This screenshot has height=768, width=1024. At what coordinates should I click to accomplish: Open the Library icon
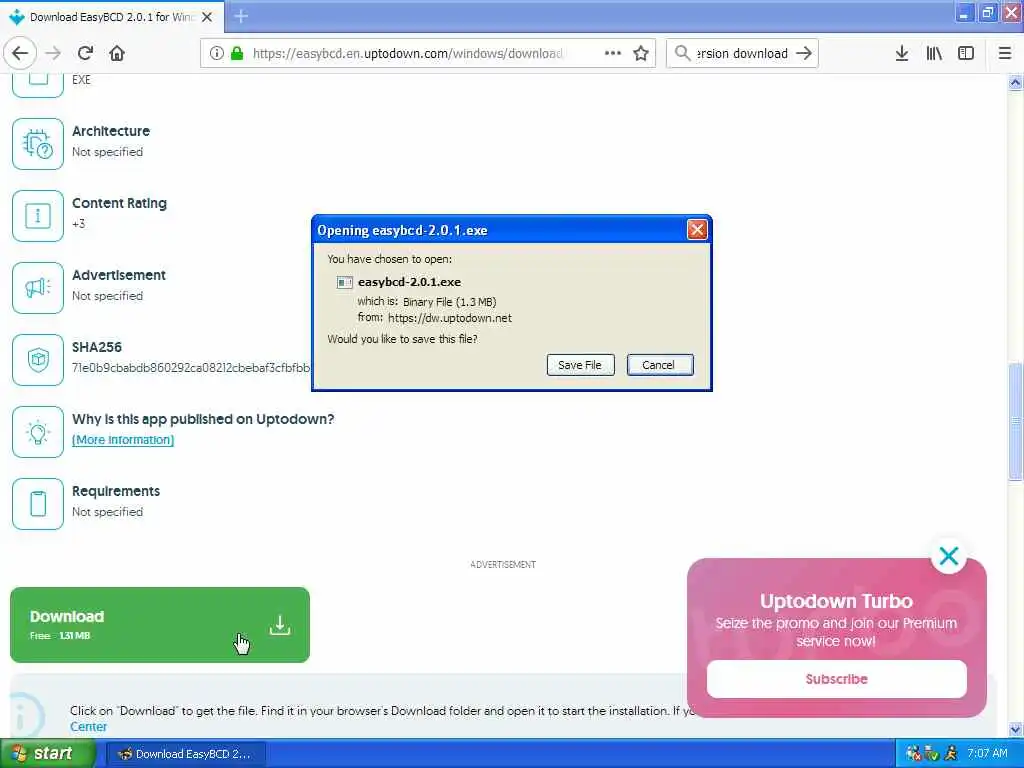click(x=934, y=53)
